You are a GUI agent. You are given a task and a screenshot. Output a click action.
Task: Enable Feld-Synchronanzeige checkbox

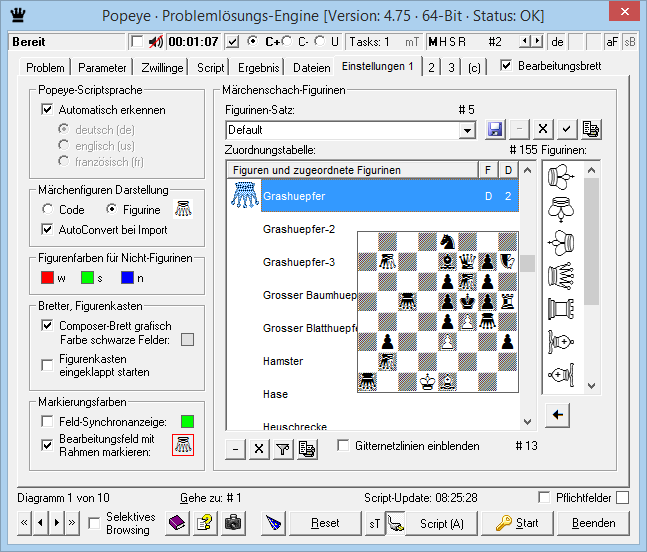[47, 421]
